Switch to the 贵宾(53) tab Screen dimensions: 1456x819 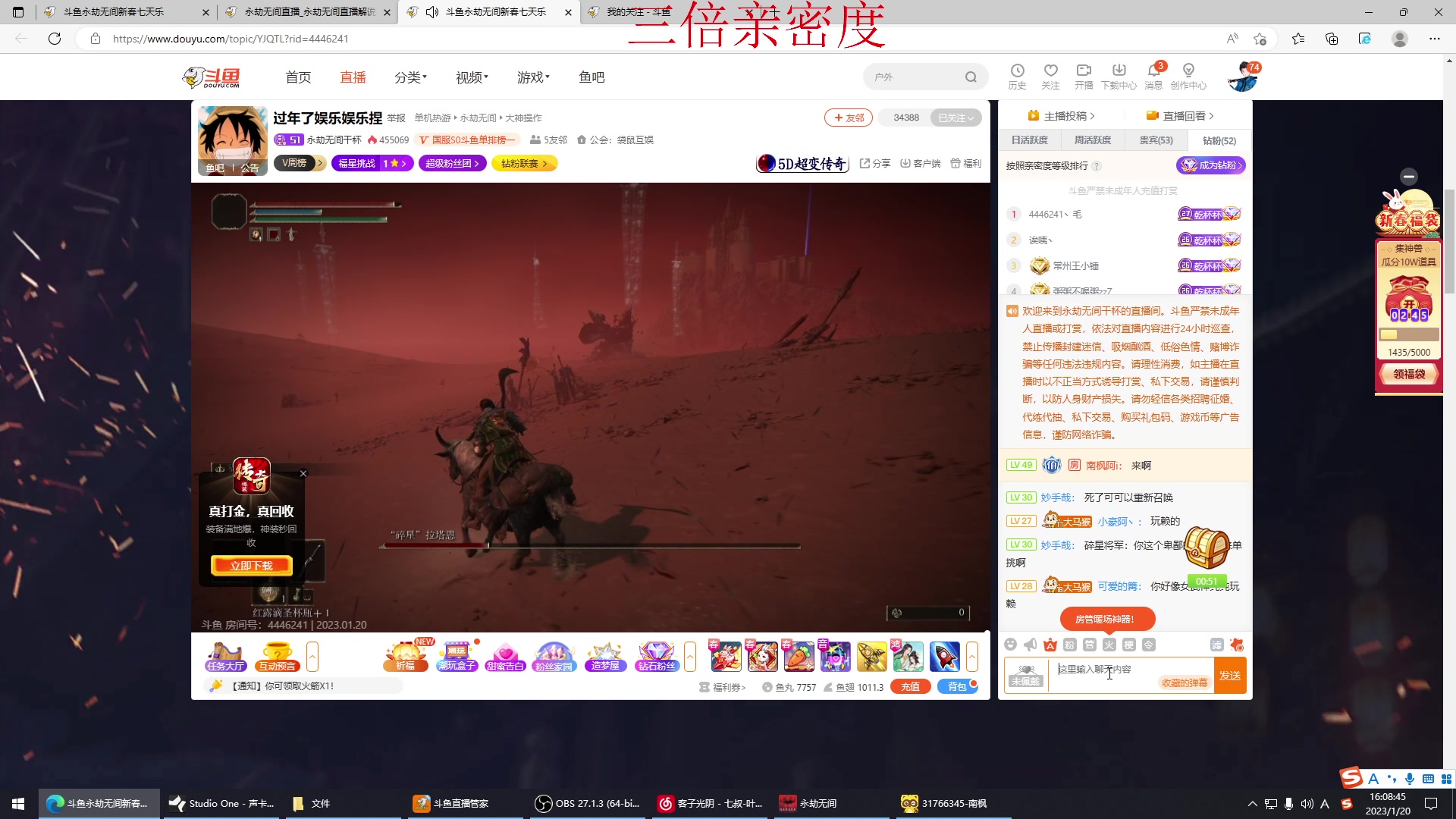[x=1156, y=140]
